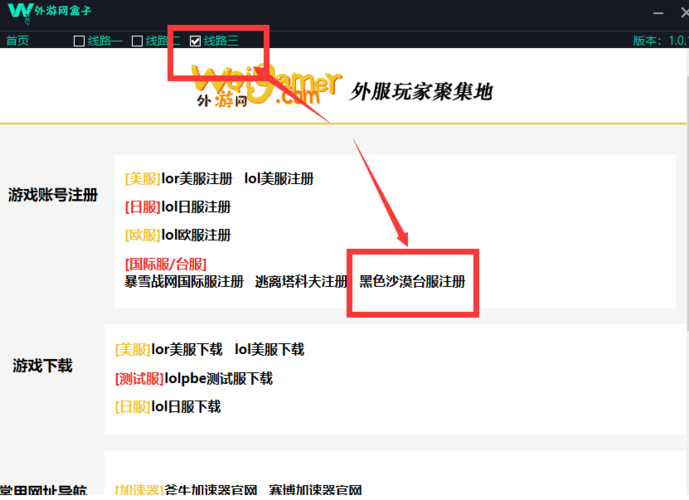Click the [测试服] tag label

click(x=139, y=379)
